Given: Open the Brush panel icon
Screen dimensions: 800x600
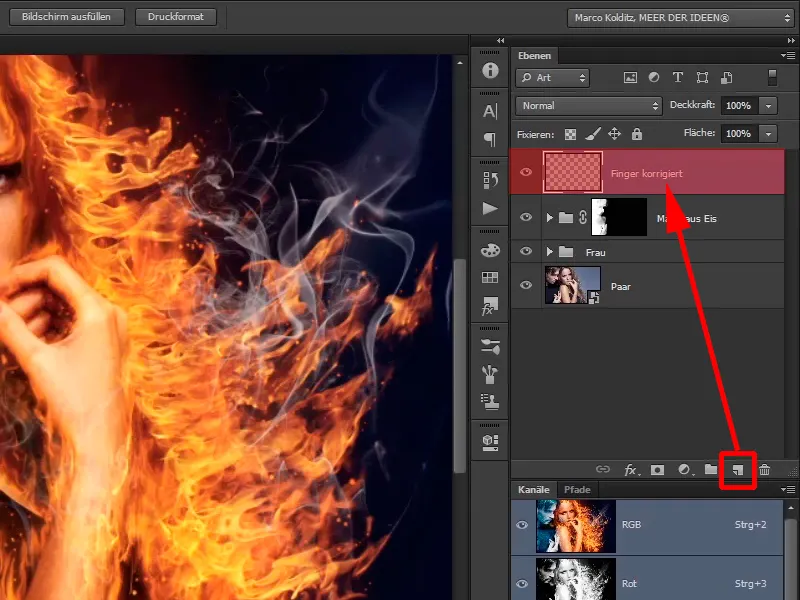Looking at the screenshot, I should 490,374.
